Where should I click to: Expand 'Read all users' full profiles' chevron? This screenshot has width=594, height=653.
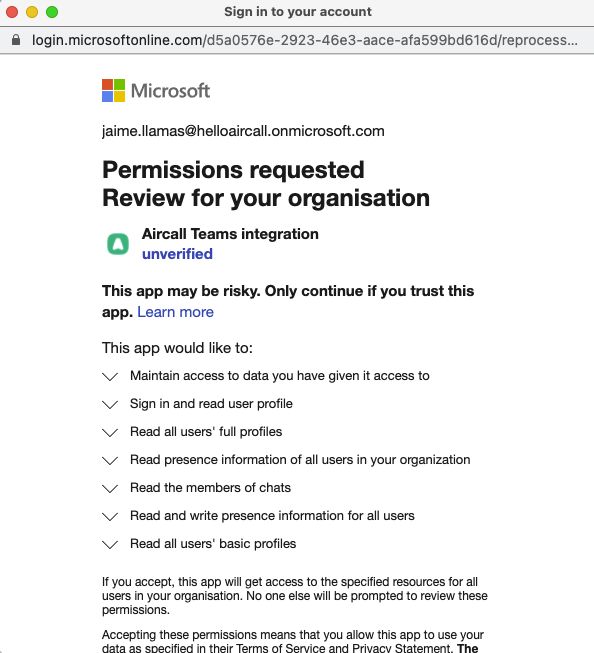pyautogui.click(x=110, y=432)
